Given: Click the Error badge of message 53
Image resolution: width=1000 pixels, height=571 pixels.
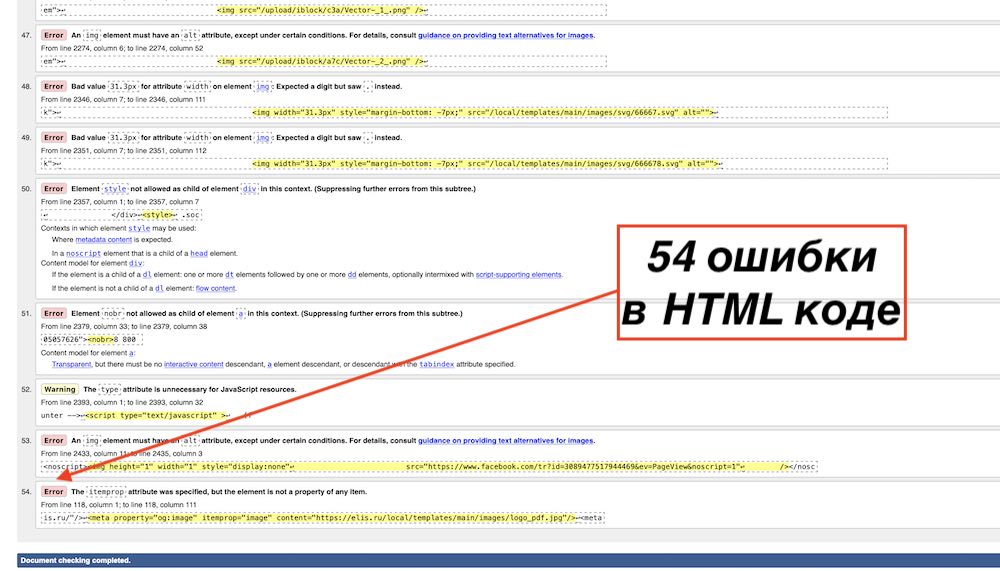Looking at the screenshot, I should point(54,440).
